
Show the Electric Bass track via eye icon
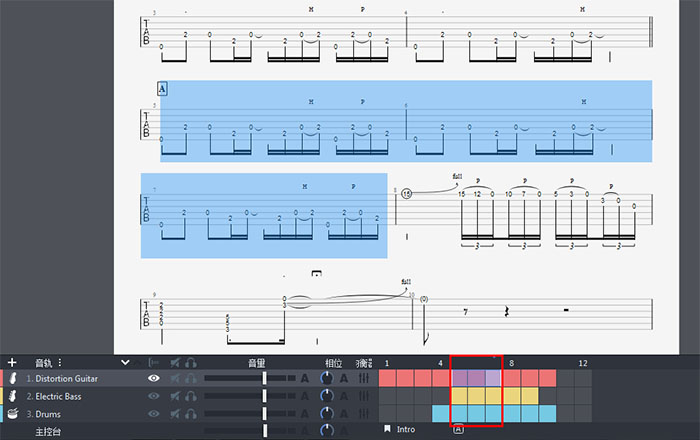pyautogui.click(x=154, y=396)
